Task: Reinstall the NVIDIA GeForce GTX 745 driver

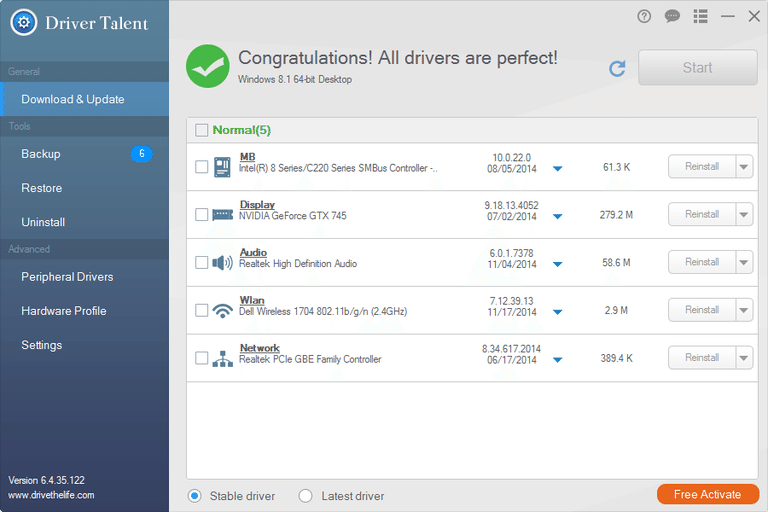Action: (x=702, y=215)
